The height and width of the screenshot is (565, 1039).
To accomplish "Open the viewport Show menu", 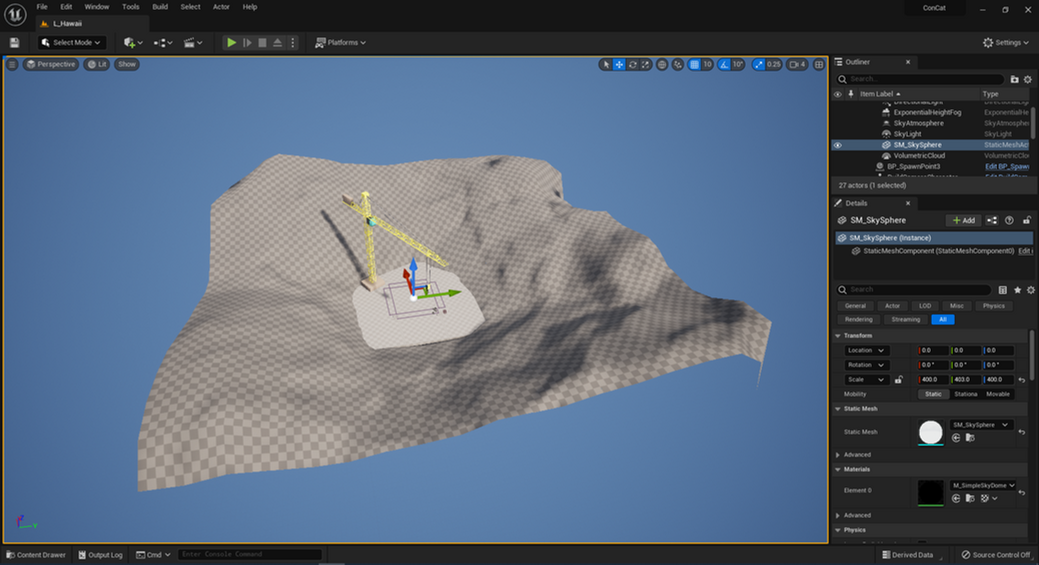I will 127,64.
